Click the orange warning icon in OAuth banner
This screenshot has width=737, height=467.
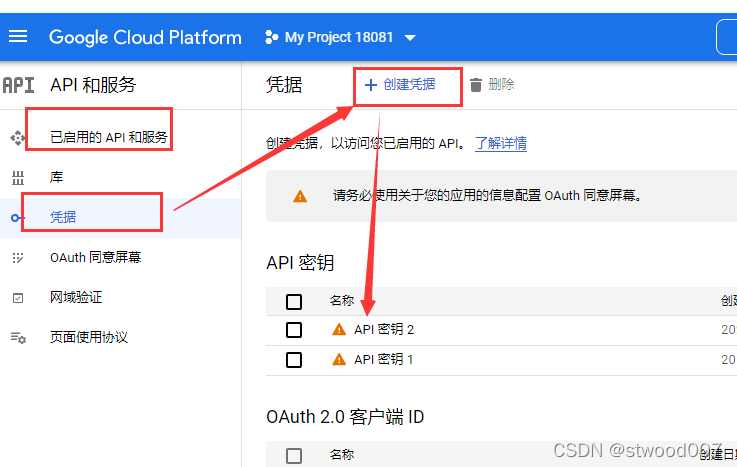pyautogui.click(x=300, y=196)
